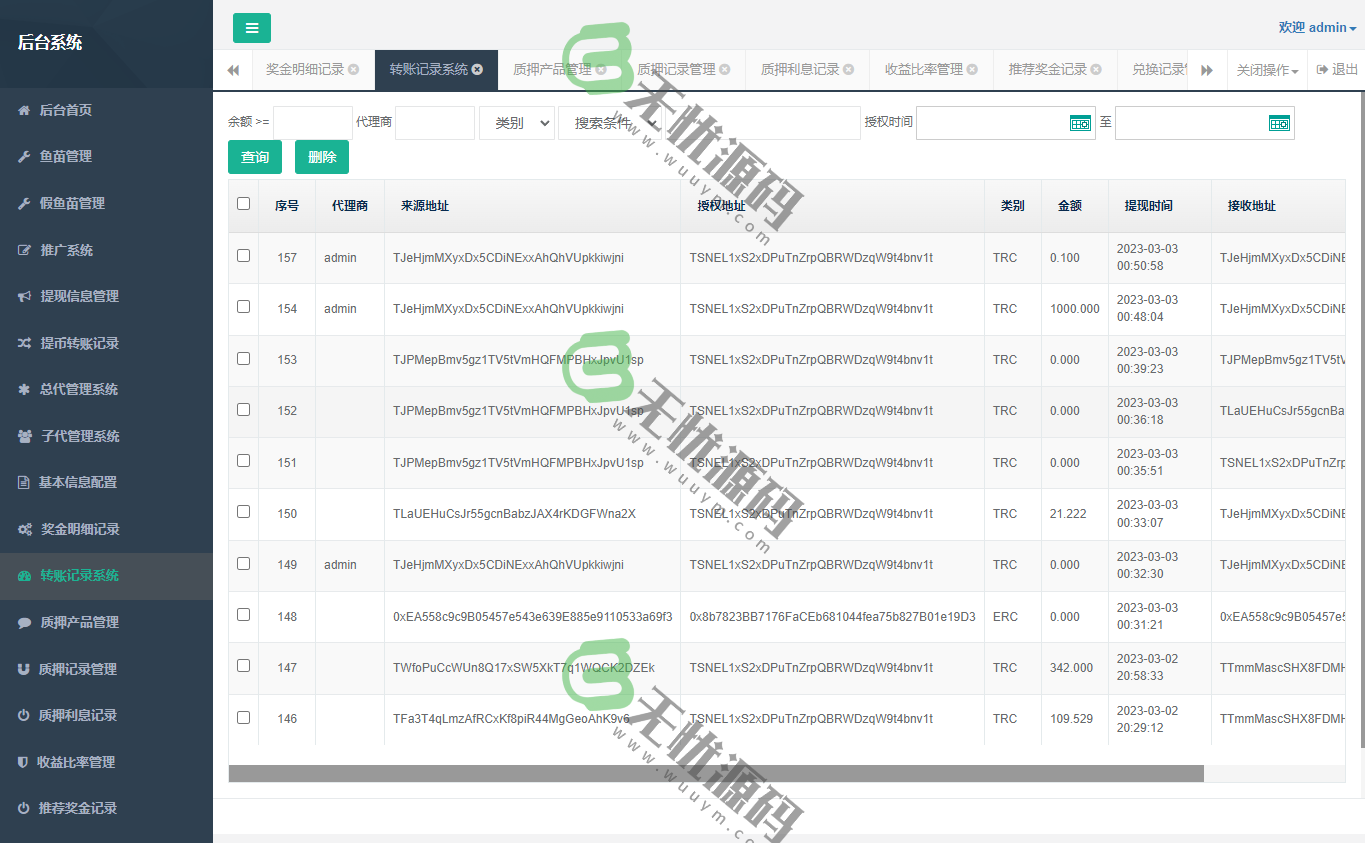
Task: Check the select-all checkbox in table header
Action: point(243,204)
